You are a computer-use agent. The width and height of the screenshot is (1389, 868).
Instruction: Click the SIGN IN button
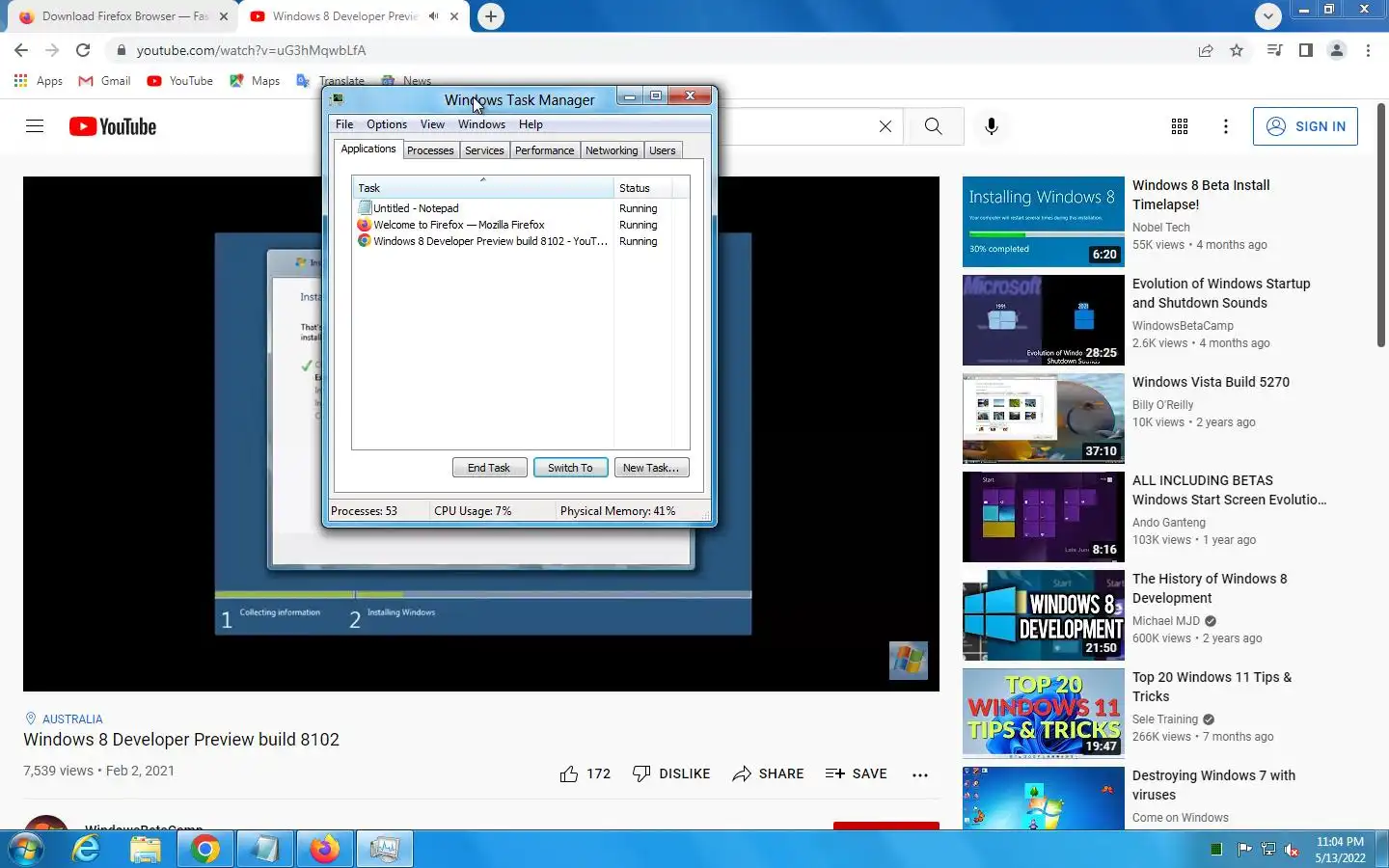tap(1305, 126)
